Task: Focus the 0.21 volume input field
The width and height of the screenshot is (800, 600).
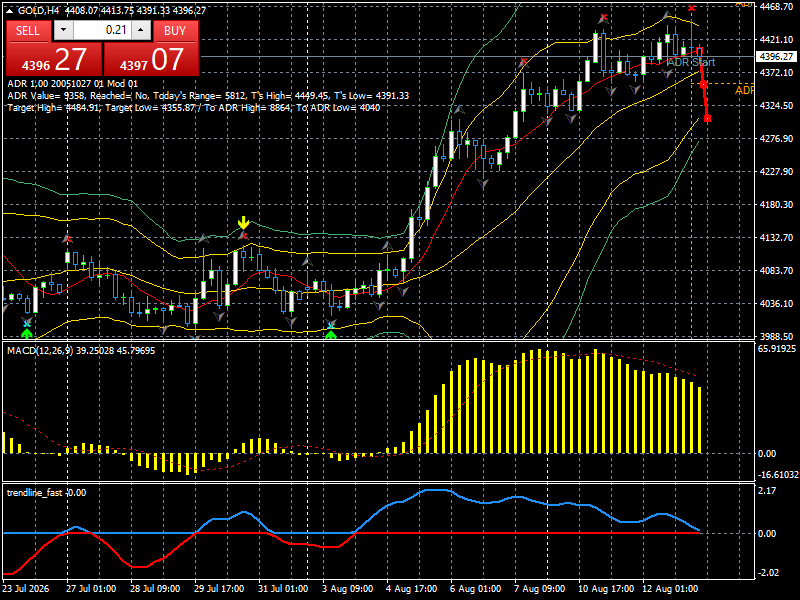Action: pos(102,30)
